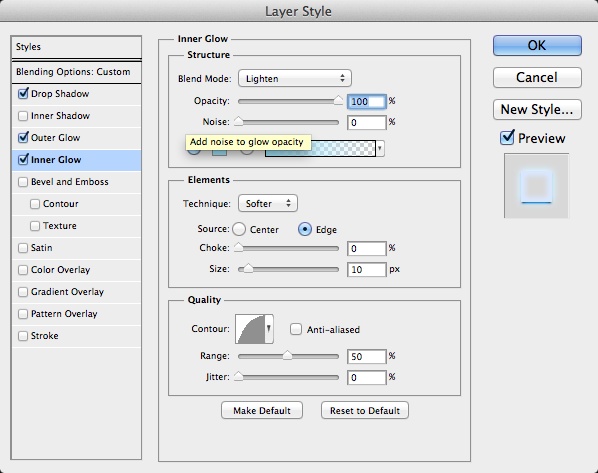
Task: Click the Range value field
Action: (367, 357)
